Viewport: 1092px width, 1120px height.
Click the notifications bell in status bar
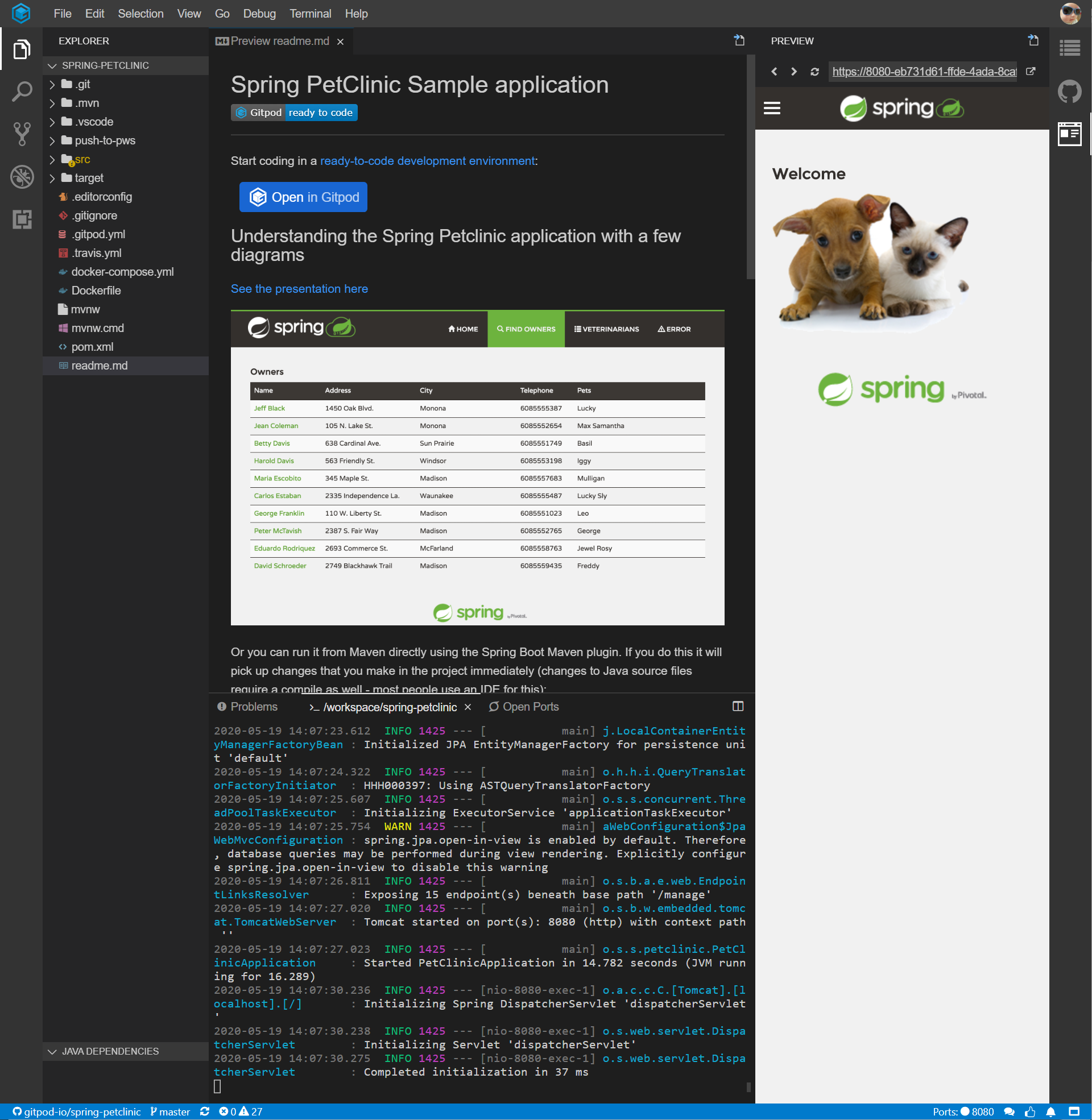tap(1050, 1111)
